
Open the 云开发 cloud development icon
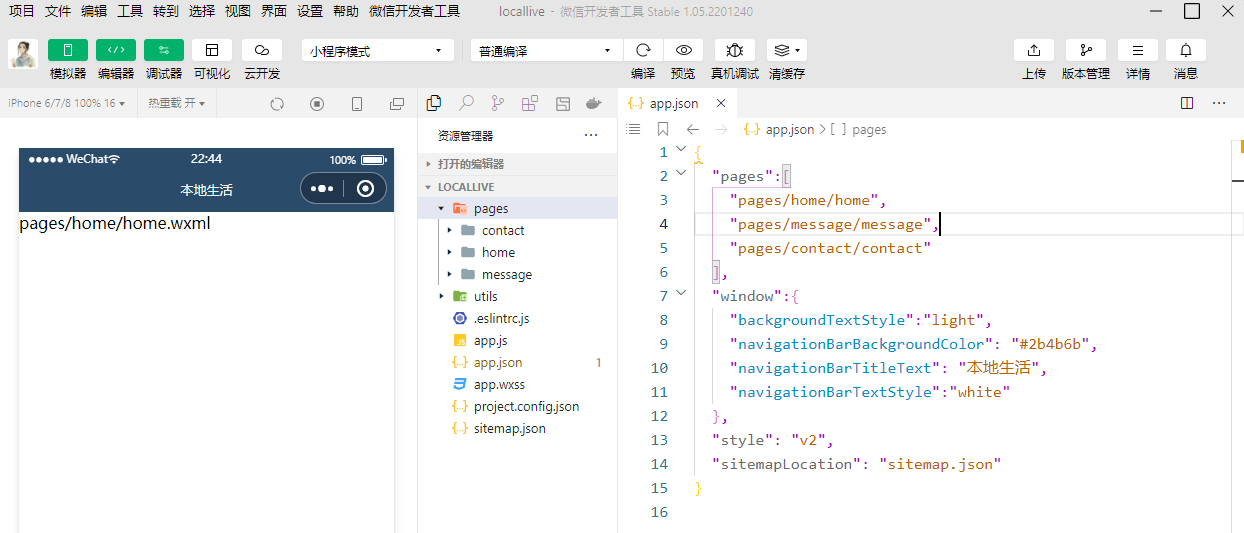[262, 50]
